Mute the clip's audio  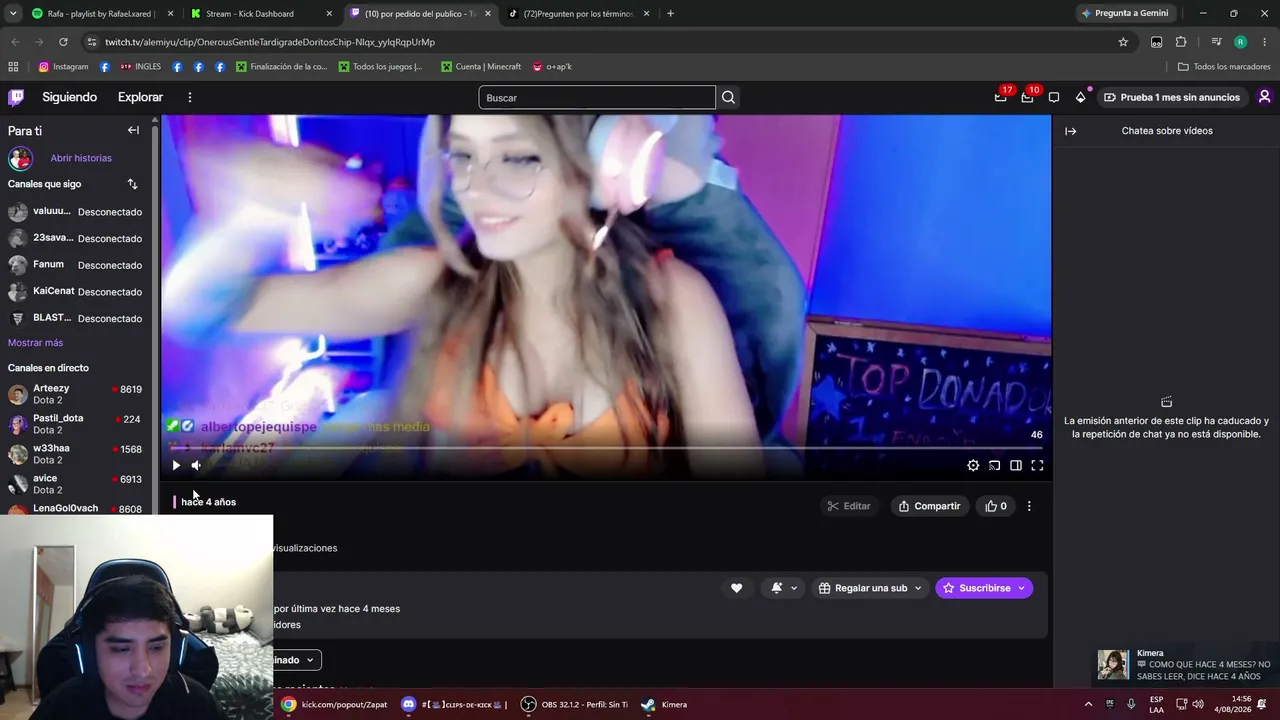click(x=196, y=465)
